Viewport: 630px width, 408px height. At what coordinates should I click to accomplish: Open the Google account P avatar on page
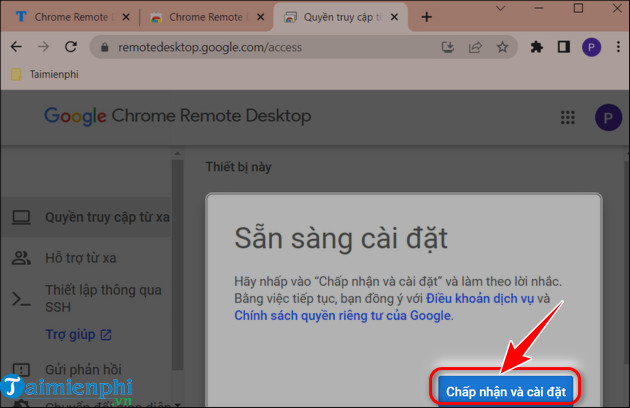pyautogui.click(x=608, y=117)
